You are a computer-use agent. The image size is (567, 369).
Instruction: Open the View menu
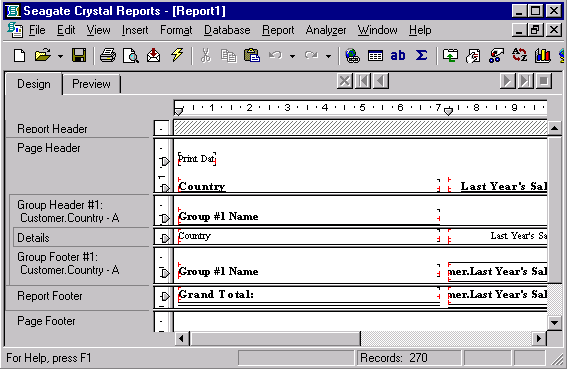pos(98,30)
